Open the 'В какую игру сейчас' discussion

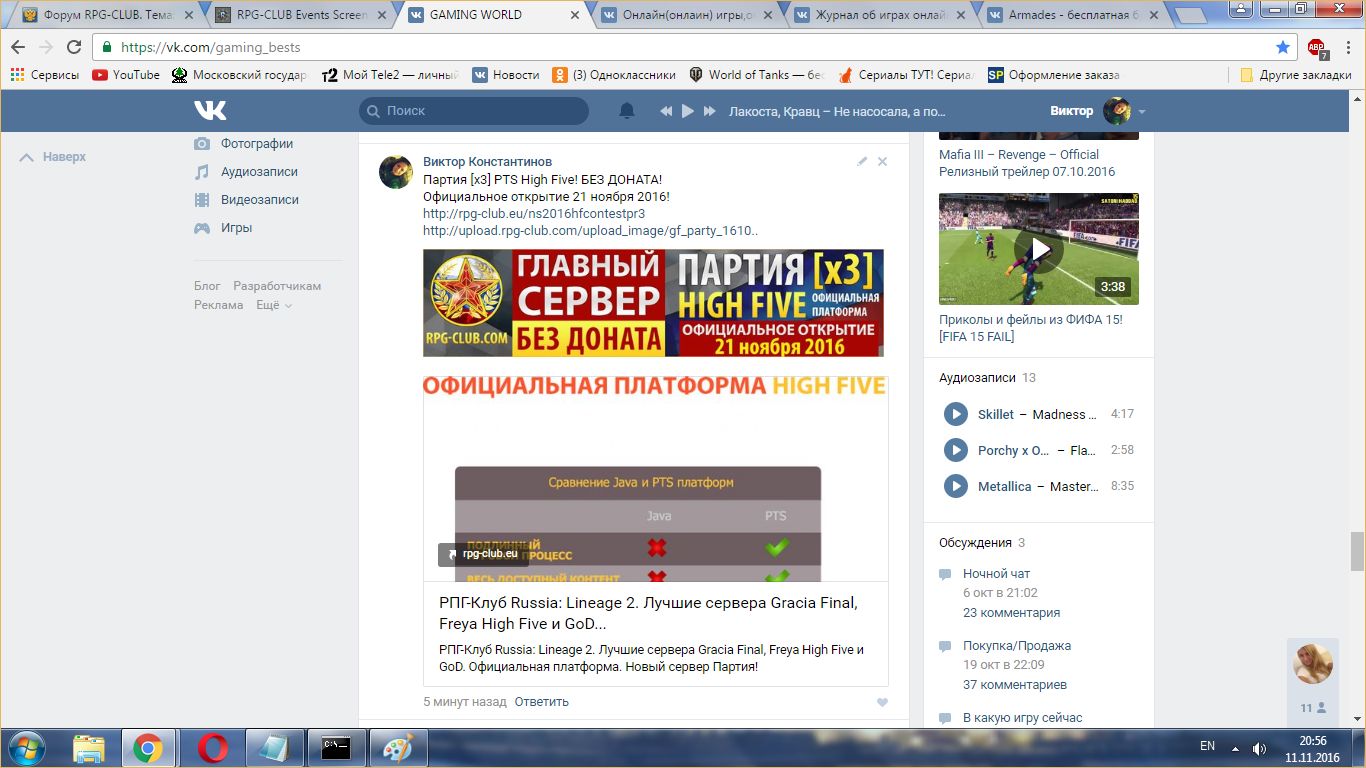[x=1022, y=718]
